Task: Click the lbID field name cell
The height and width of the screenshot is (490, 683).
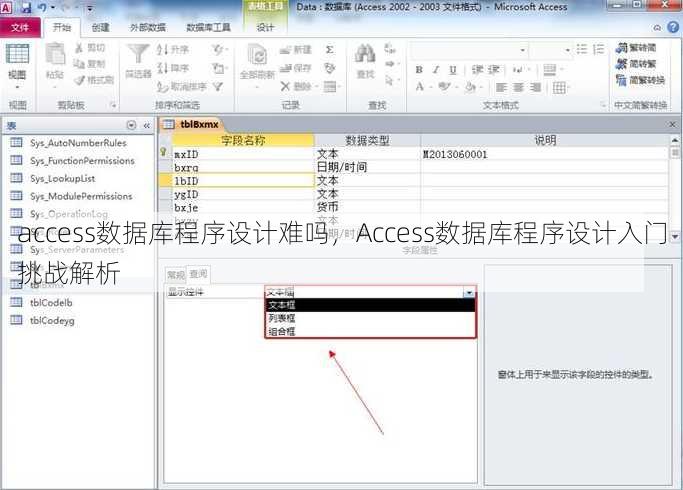Action: [243, 181]
